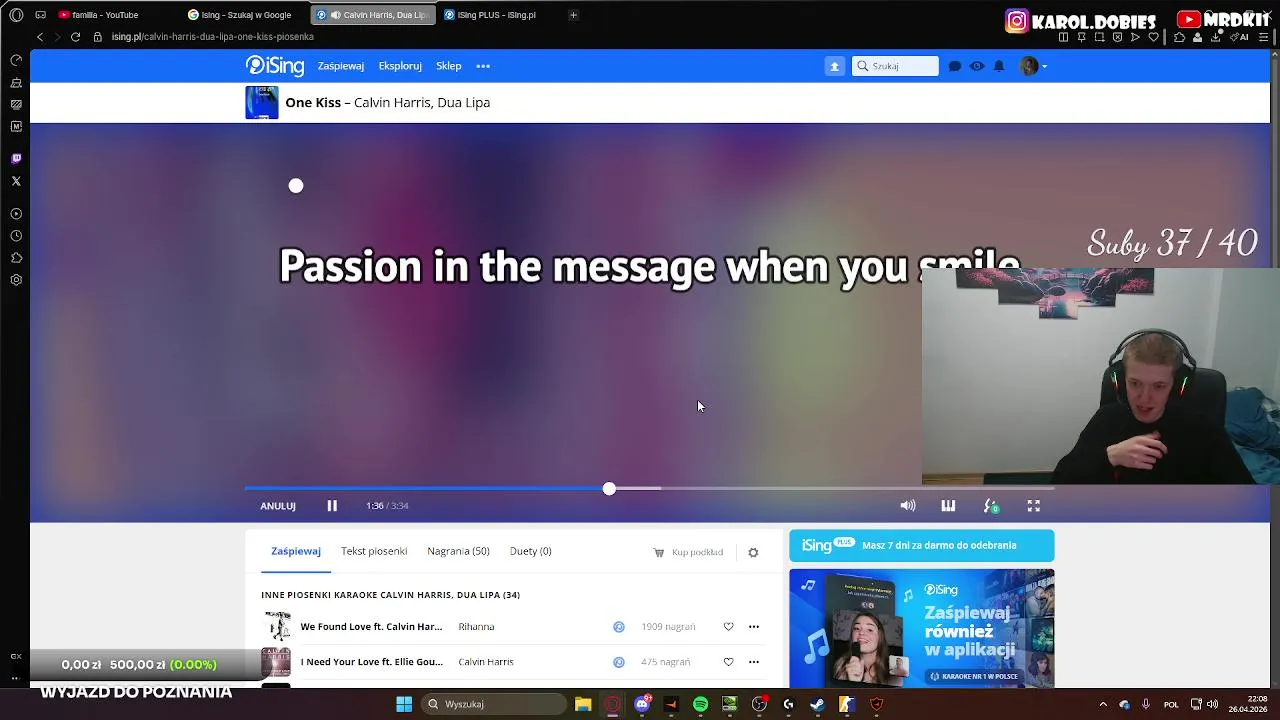Viewport: 1280px width, 720px height.
Task: Open the extensions cube icon in toolbar
Action: point(1179,37)
